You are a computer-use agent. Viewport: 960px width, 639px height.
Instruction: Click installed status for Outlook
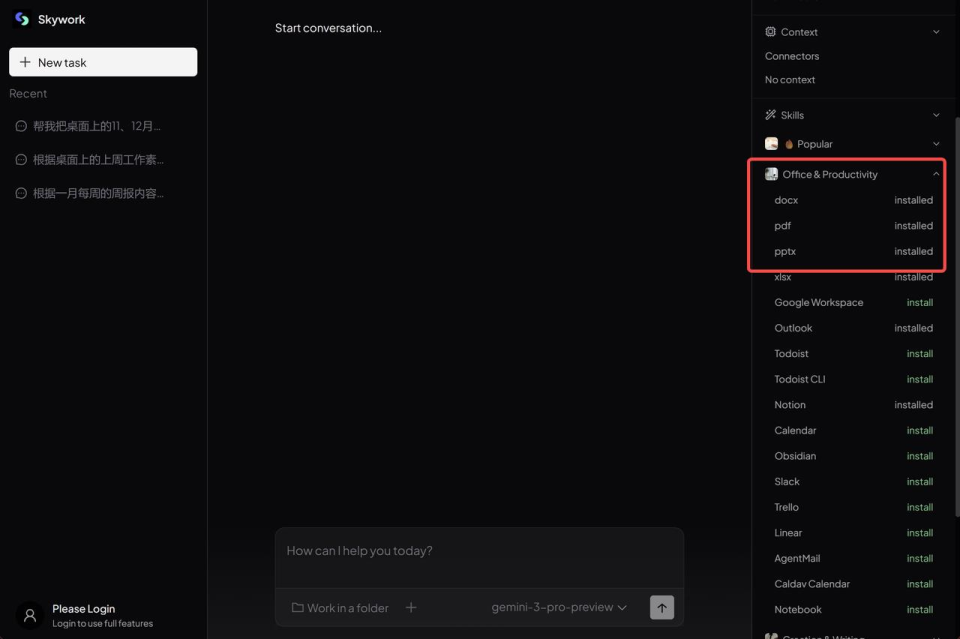click(913, 328)
